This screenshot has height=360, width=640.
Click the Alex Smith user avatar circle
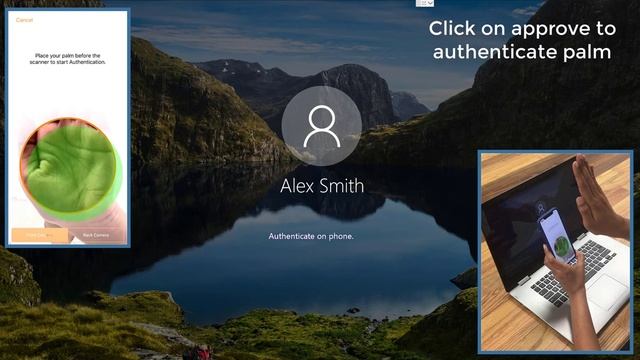click(x=322, y=126)
